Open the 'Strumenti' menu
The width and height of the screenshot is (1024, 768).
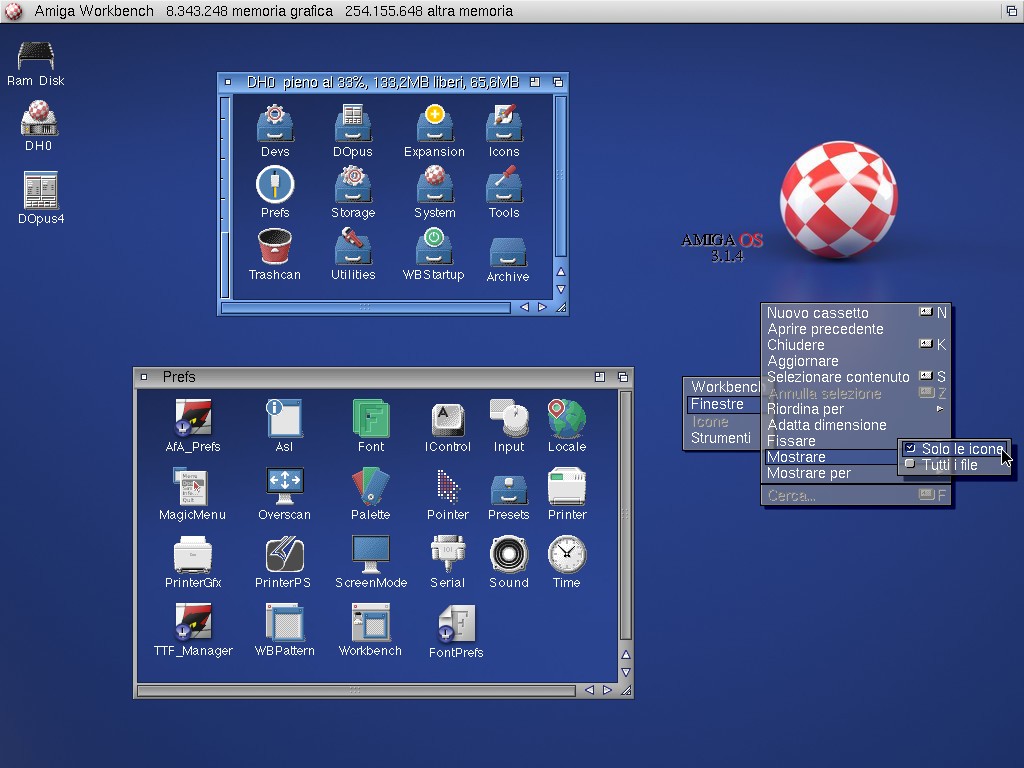coord(720,438)
